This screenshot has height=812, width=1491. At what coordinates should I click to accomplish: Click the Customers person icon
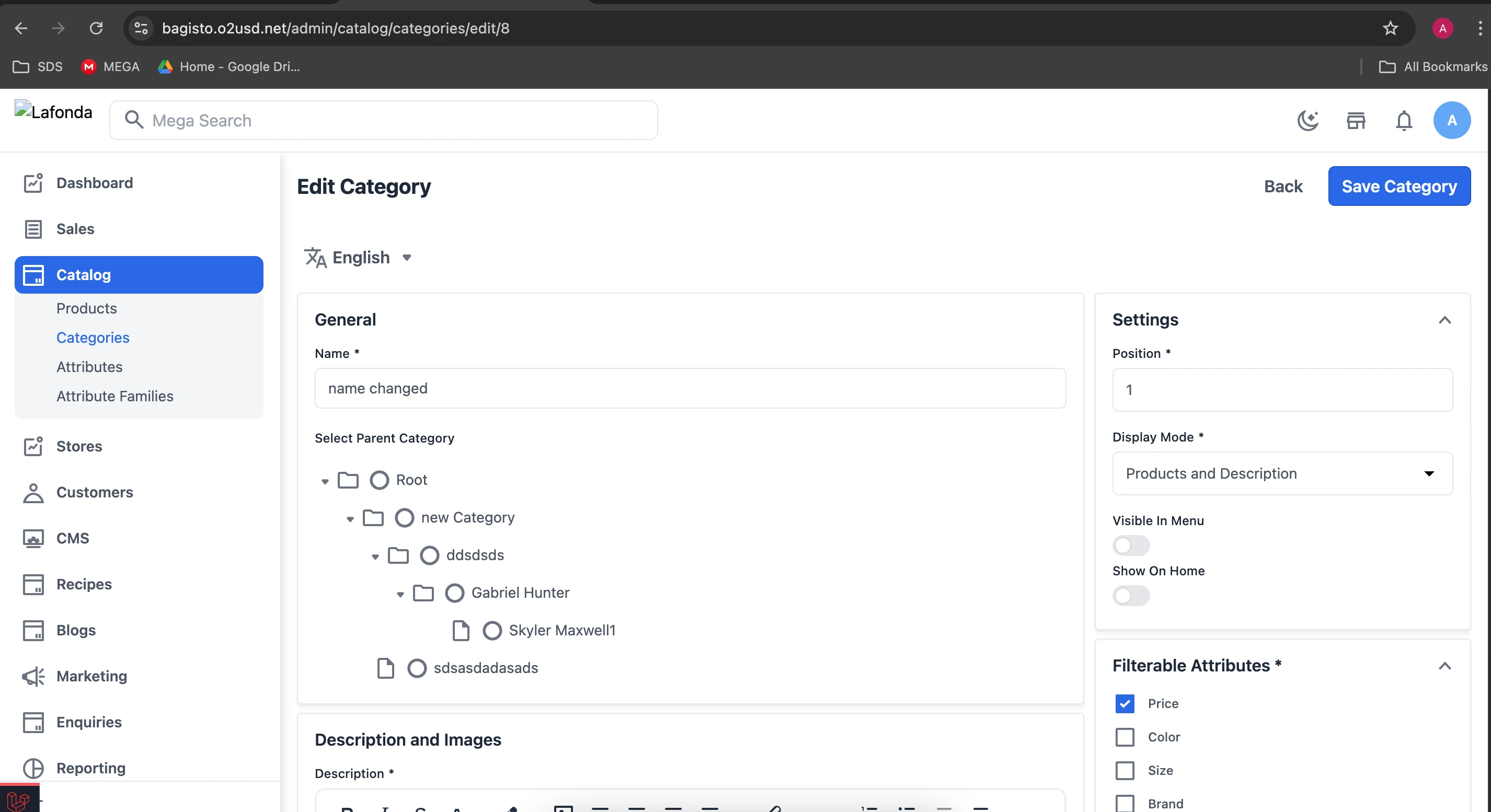33,492
